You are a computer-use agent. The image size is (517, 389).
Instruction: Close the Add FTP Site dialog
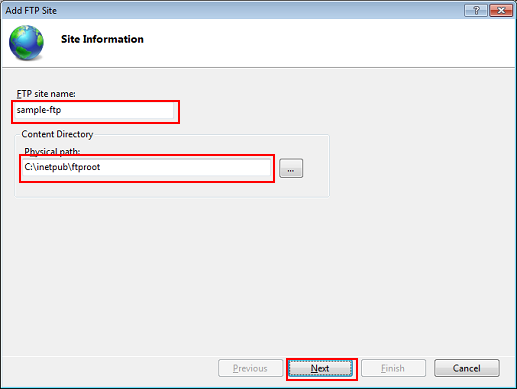coord(501,11)
